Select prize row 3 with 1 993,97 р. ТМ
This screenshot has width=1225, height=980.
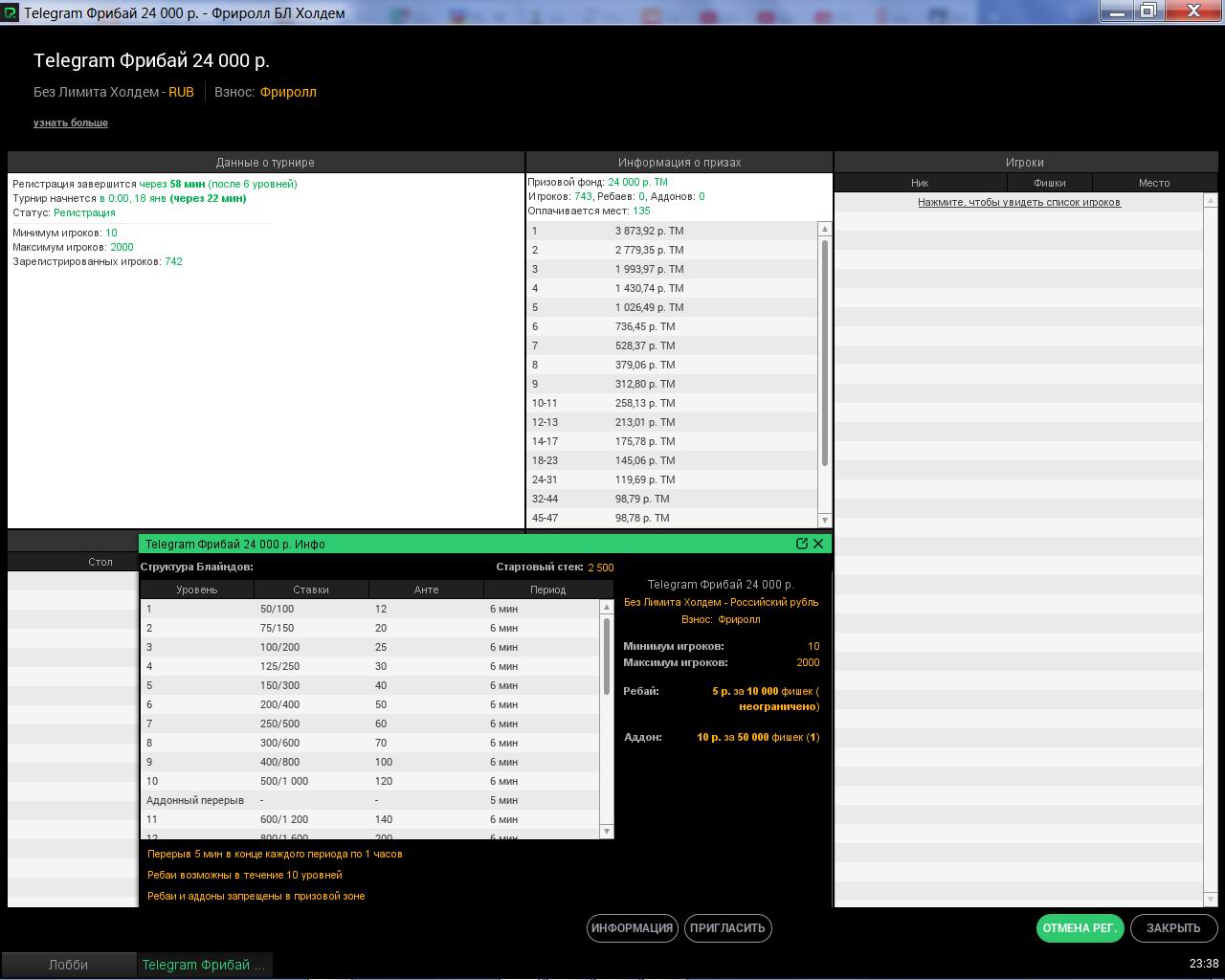click(x=672, y=269)
